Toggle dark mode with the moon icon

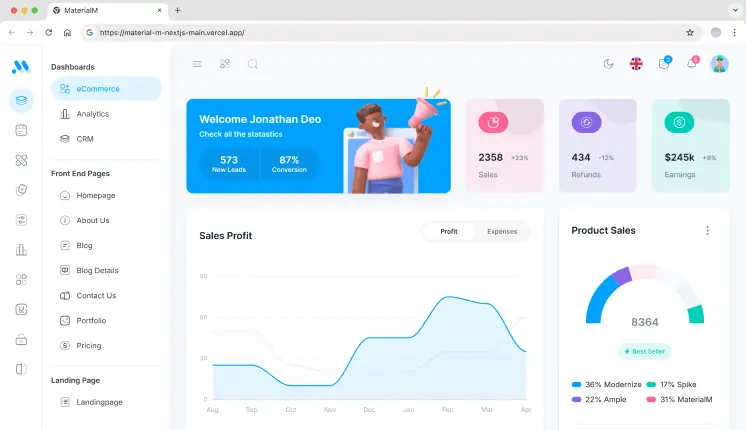tap(608, 64)
